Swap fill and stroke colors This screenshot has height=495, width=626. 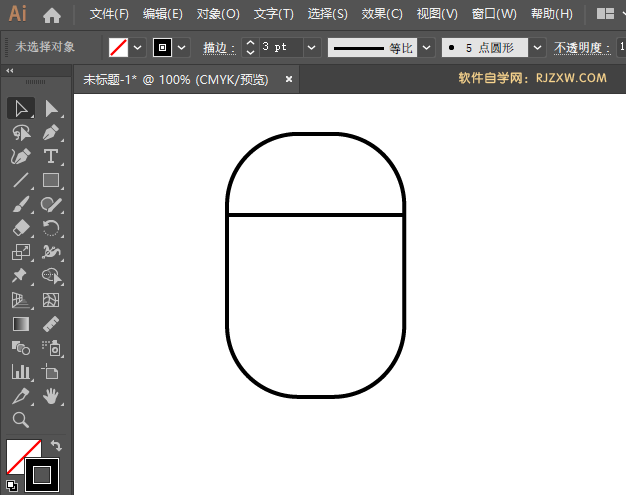[x=56, y=446]
